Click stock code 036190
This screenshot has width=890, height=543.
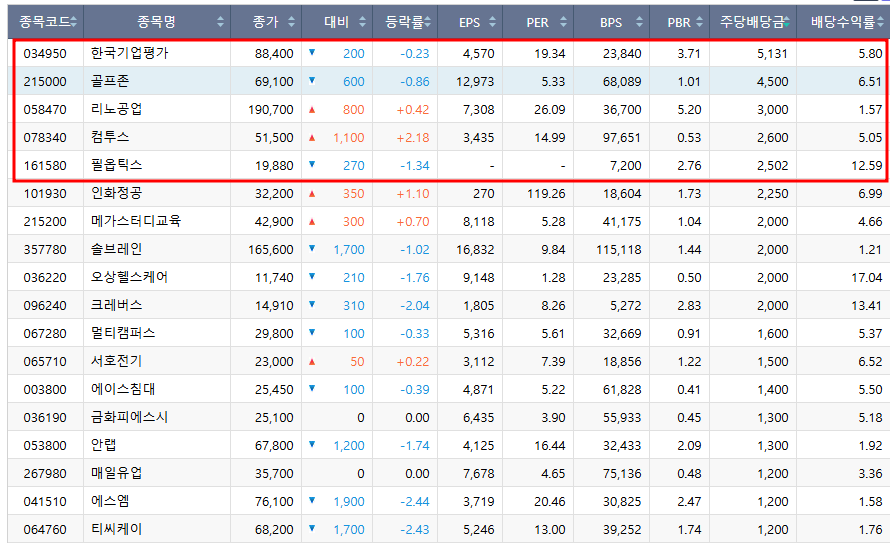click(x=45, y=418)
